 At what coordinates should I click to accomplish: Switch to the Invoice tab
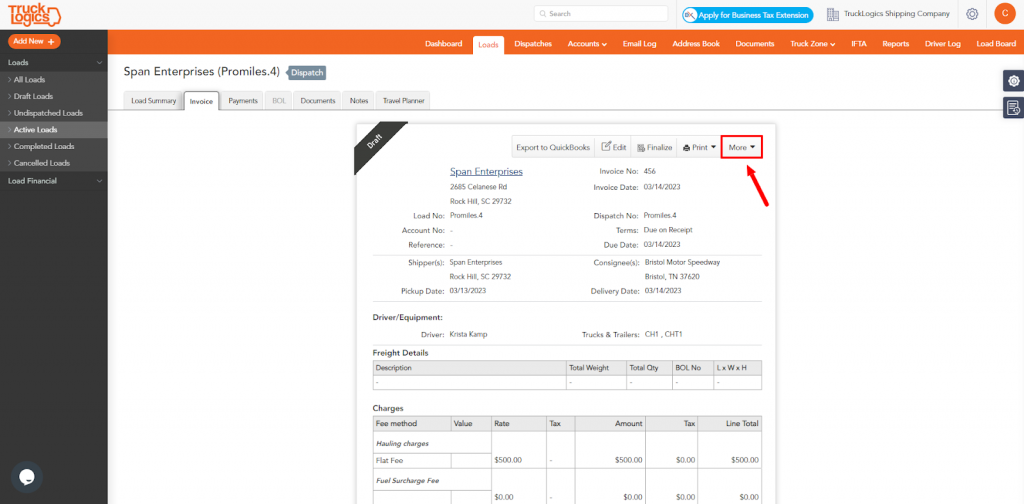click(201, 102)
